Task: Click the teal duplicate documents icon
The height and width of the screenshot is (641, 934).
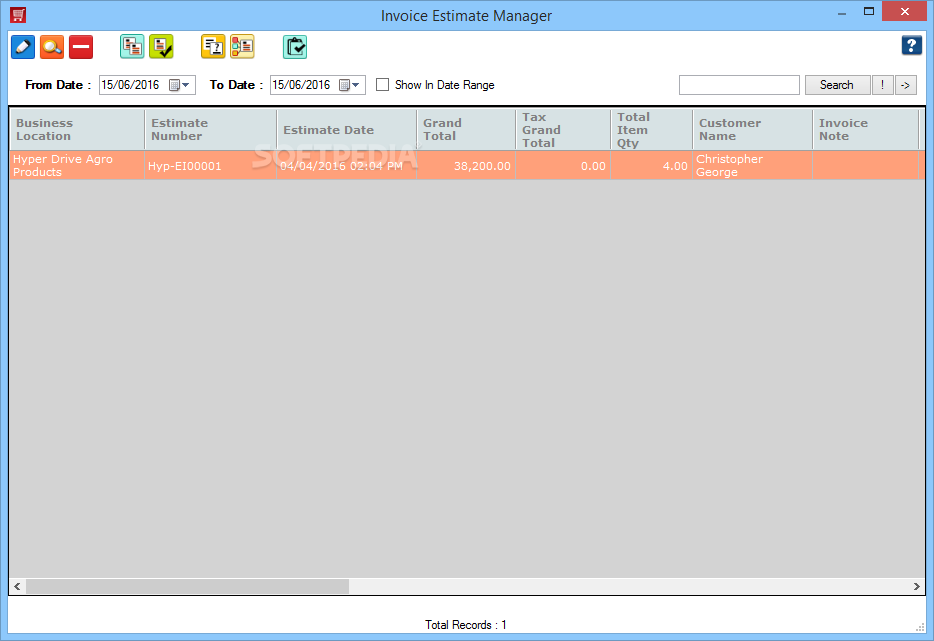Action: coord(132,46)
